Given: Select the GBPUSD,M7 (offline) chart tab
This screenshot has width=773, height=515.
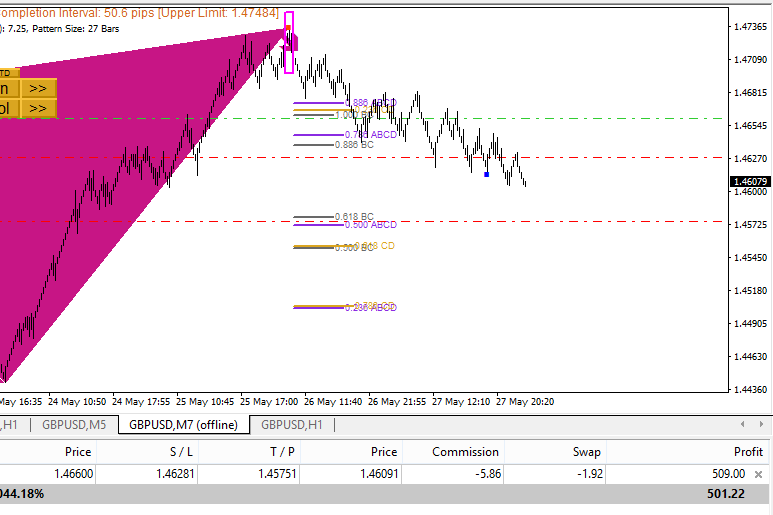Looking at the screenshot, I should (183, 425).
